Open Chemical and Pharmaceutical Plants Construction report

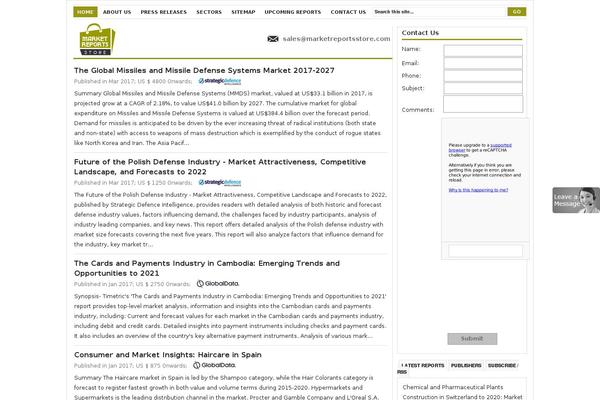pyautogui.click(x=462, y=392)
